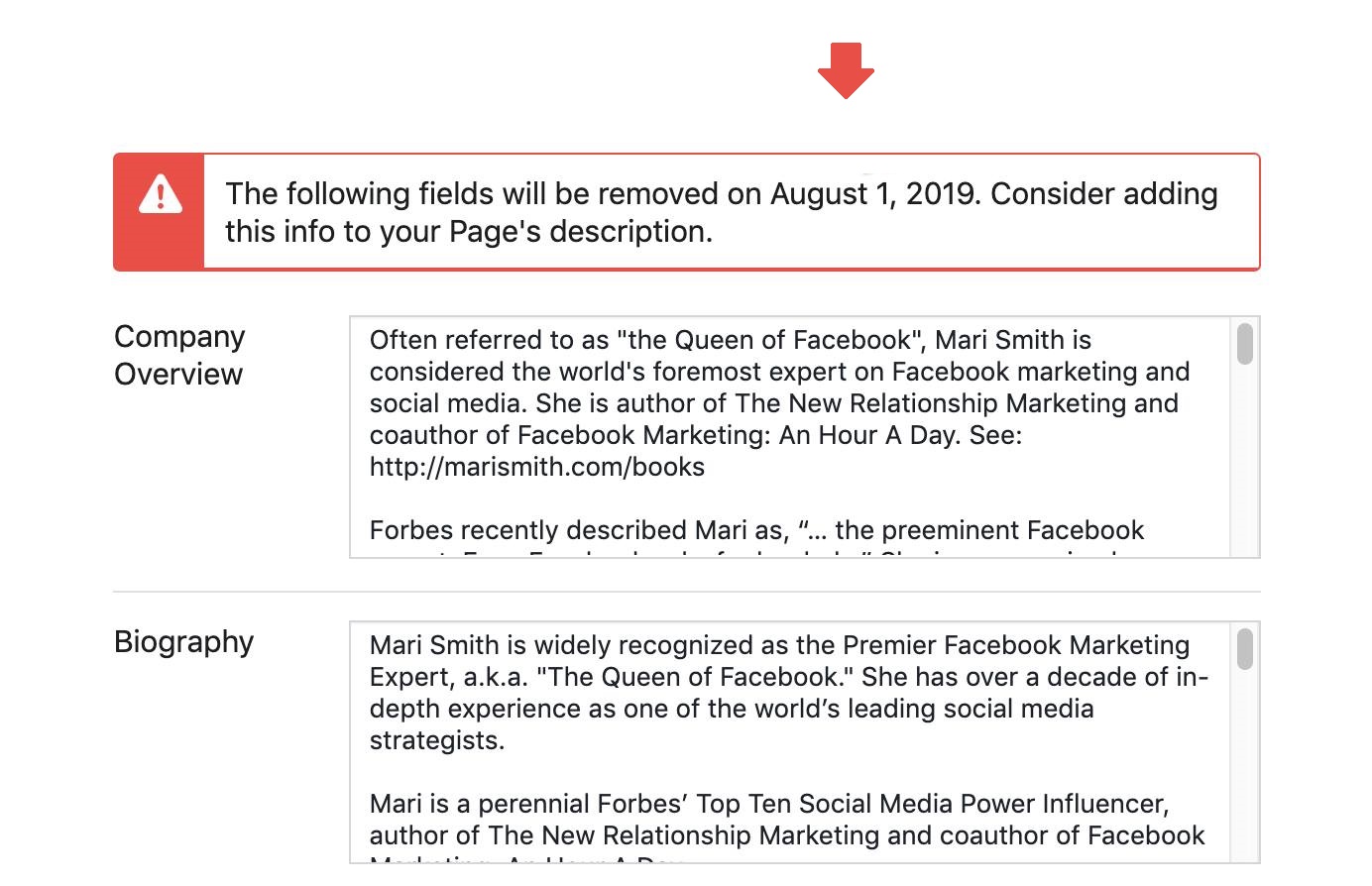This screenshot has width=1372, height=886.
Task: Click the Biography field label
Action: coord(183,642)
